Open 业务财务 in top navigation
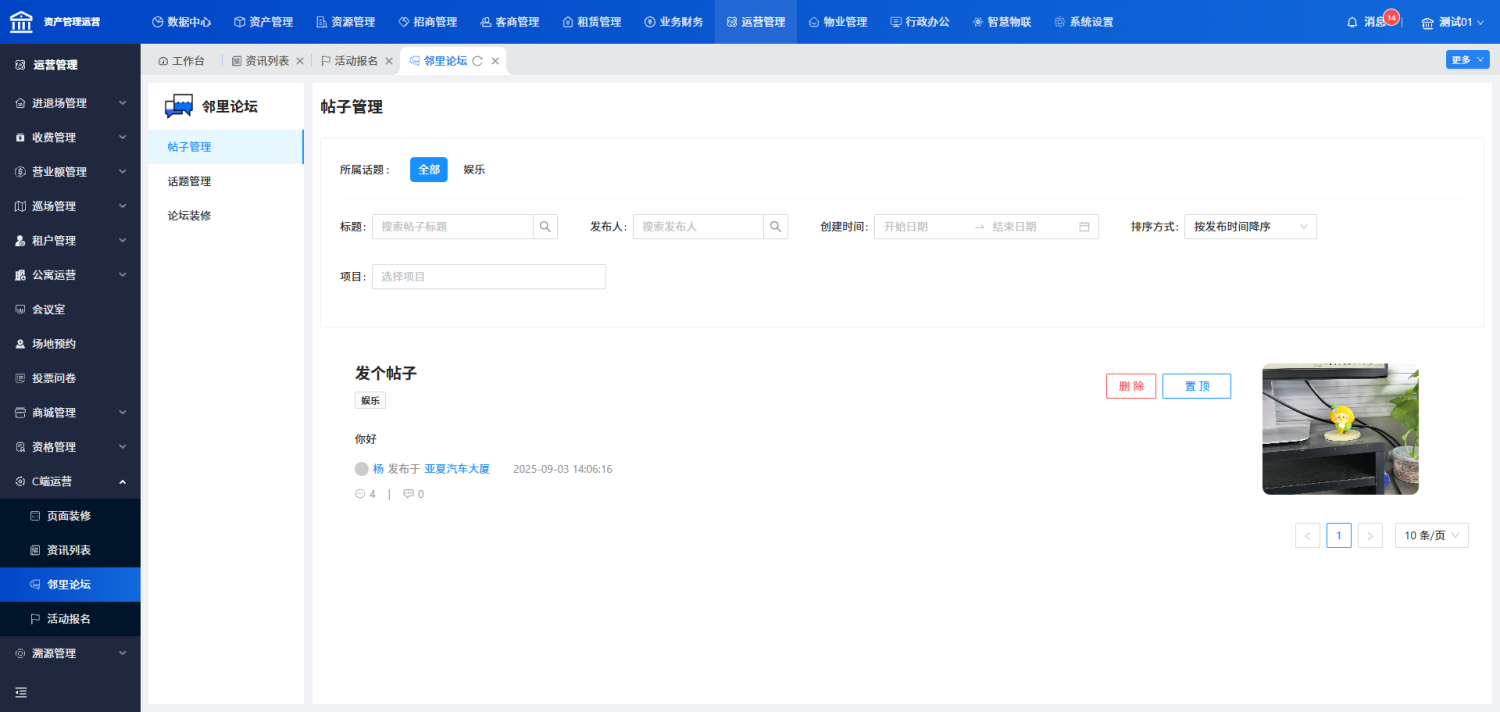1500x712 pixels. click(673, 22)
